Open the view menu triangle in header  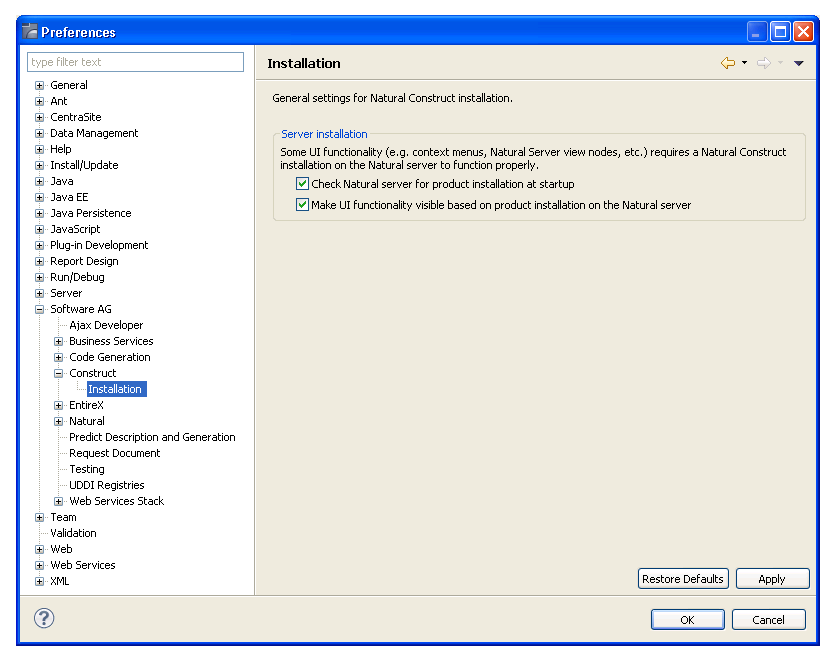[798, 63]
